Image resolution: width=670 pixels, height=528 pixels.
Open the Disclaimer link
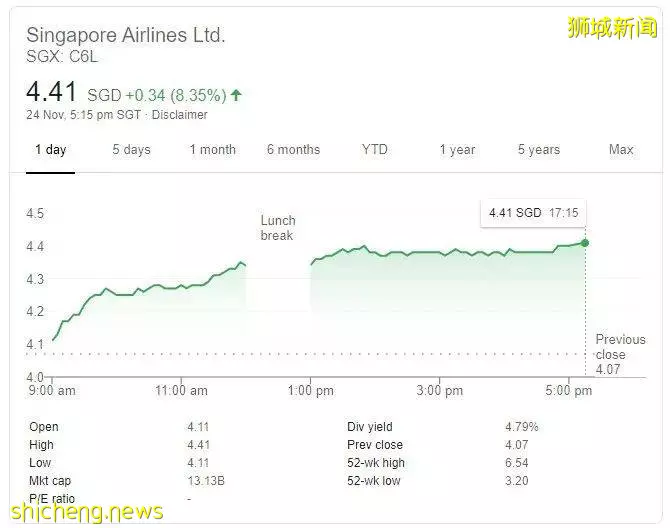(179, 115)
